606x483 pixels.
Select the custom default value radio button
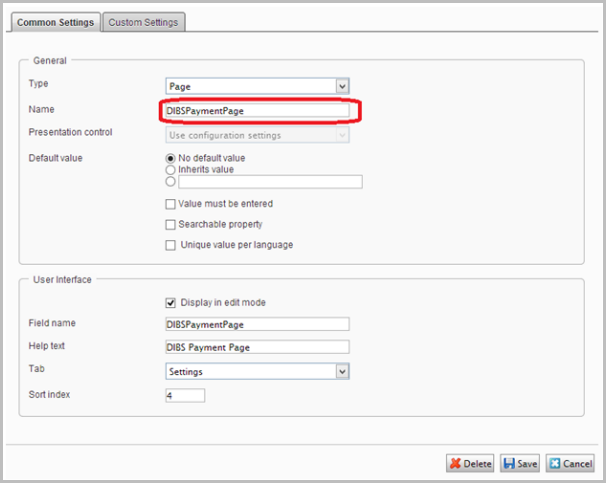pyautogui.click(x=170, y=182)
